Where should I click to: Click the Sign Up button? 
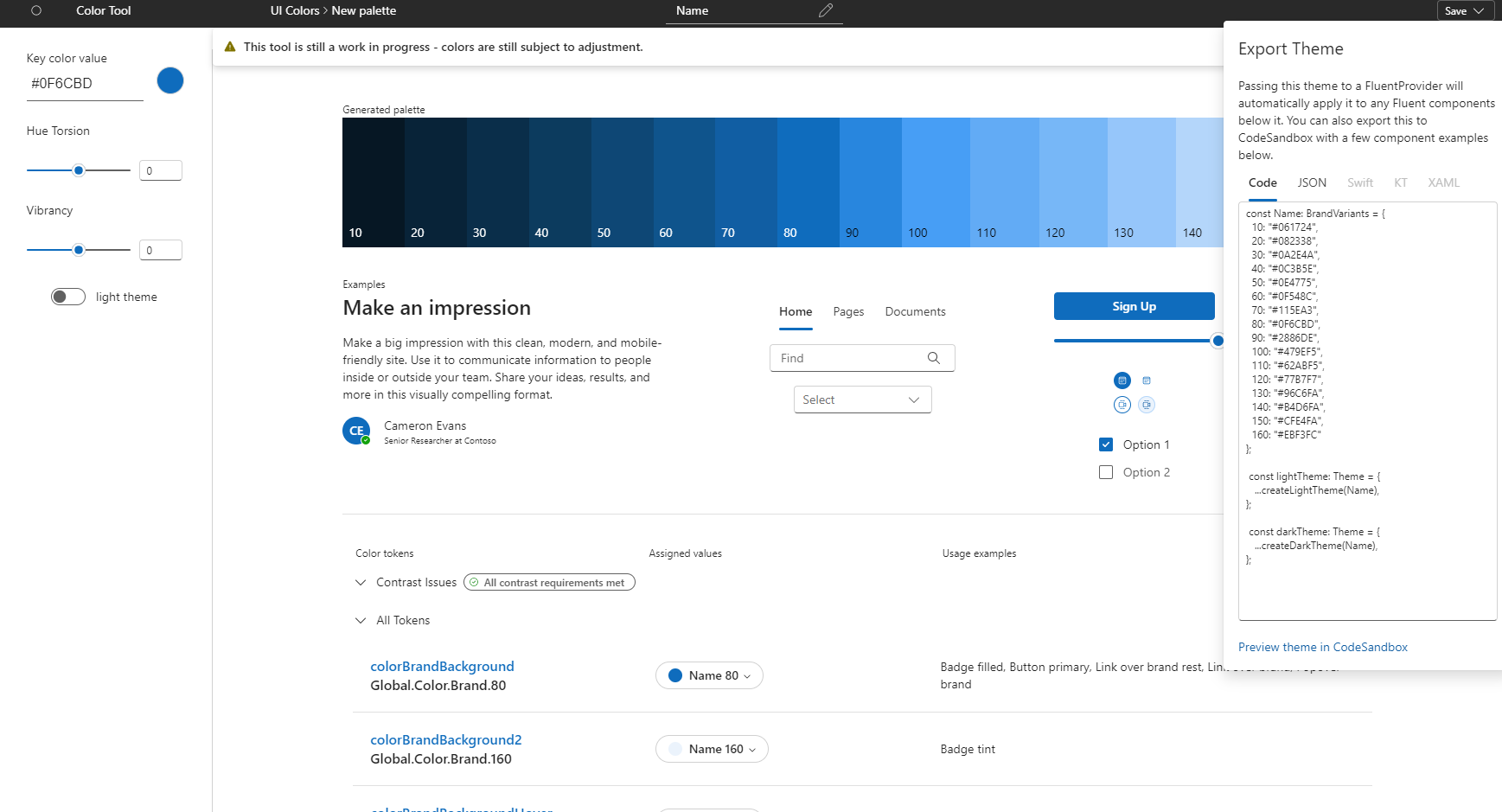pyautogui.click(x=1134, y=306)
